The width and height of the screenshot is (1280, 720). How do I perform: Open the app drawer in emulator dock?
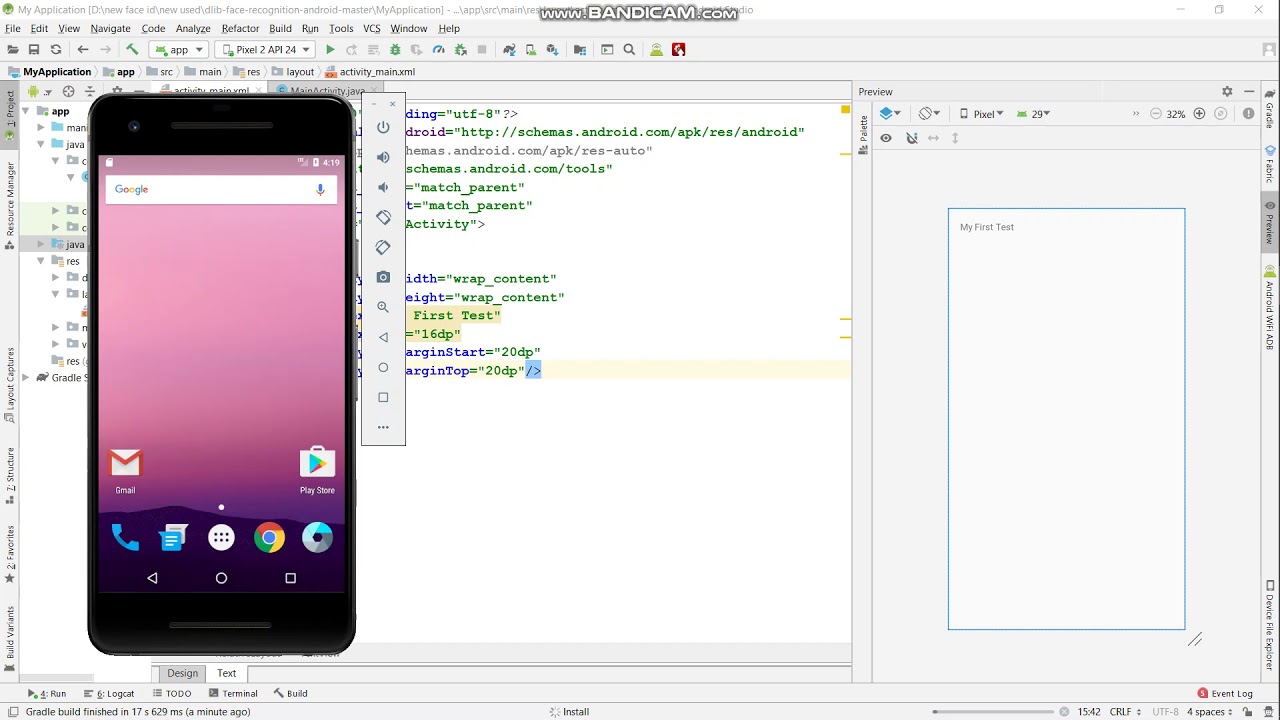click(221, 538)
